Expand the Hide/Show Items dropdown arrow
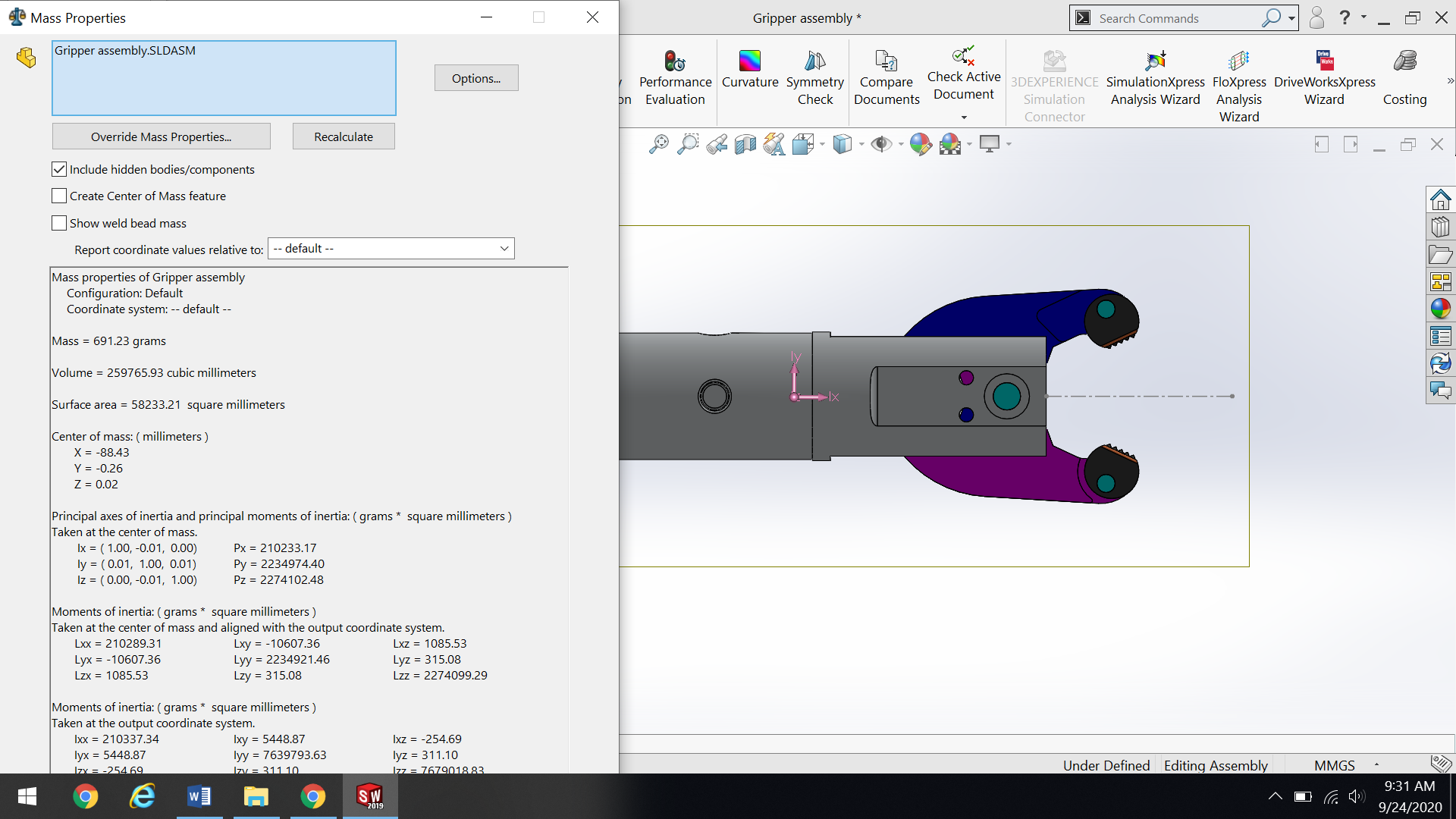The height and width of the screenshot is (819, 1456). point(900,144)
